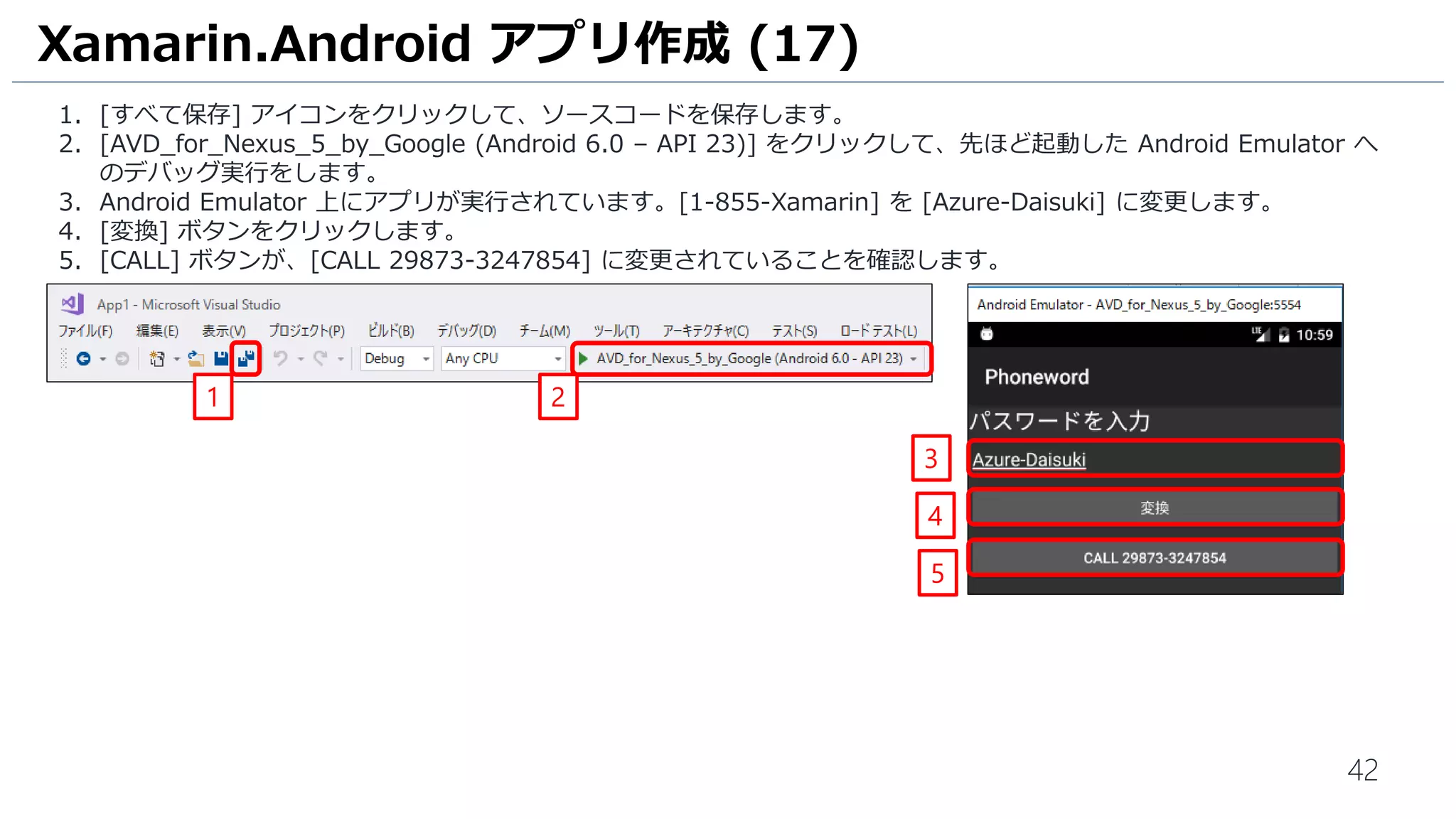
Task: Expand the New Project dropdown arrow
Action: [x=176, y=359]
